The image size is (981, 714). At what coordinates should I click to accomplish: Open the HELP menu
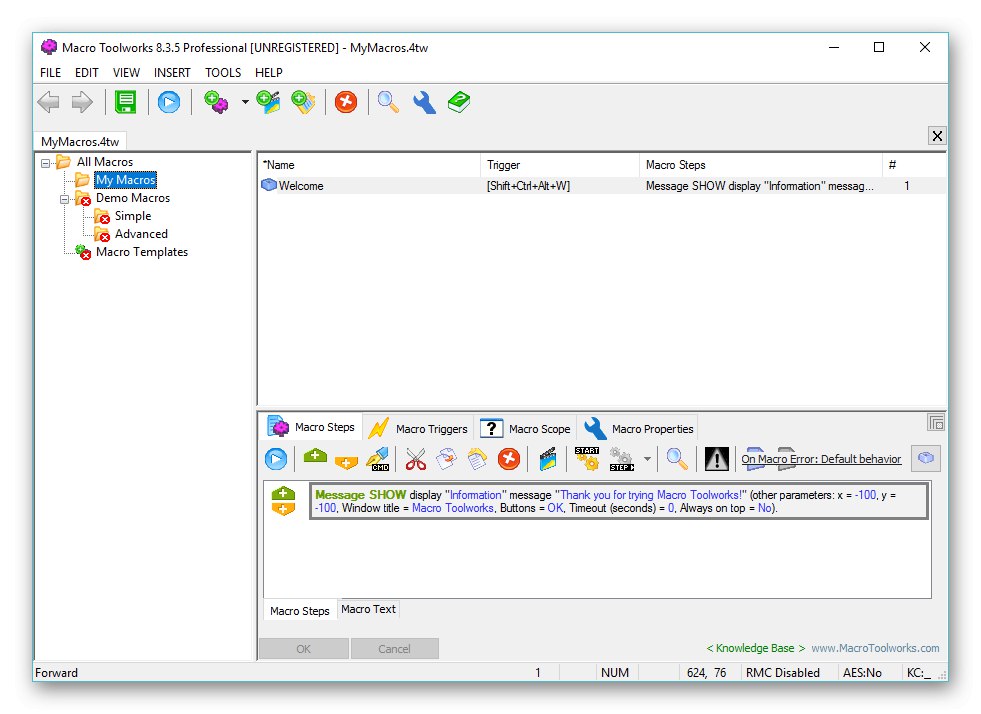(x=269, y=73)
